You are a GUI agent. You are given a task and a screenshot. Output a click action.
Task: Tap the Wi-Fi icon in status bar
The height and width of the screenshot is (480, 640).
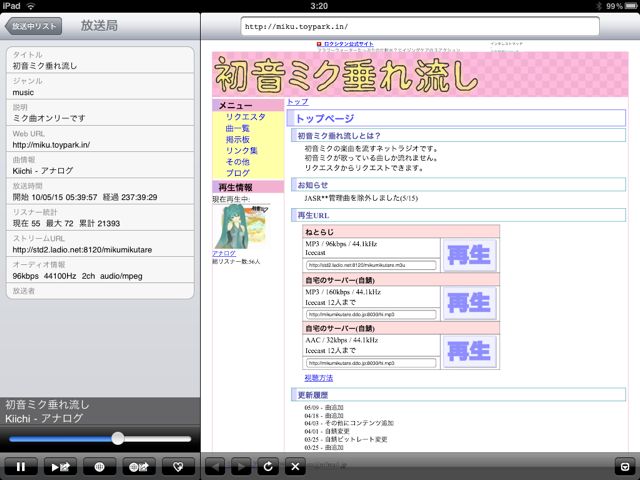point(31,6)
